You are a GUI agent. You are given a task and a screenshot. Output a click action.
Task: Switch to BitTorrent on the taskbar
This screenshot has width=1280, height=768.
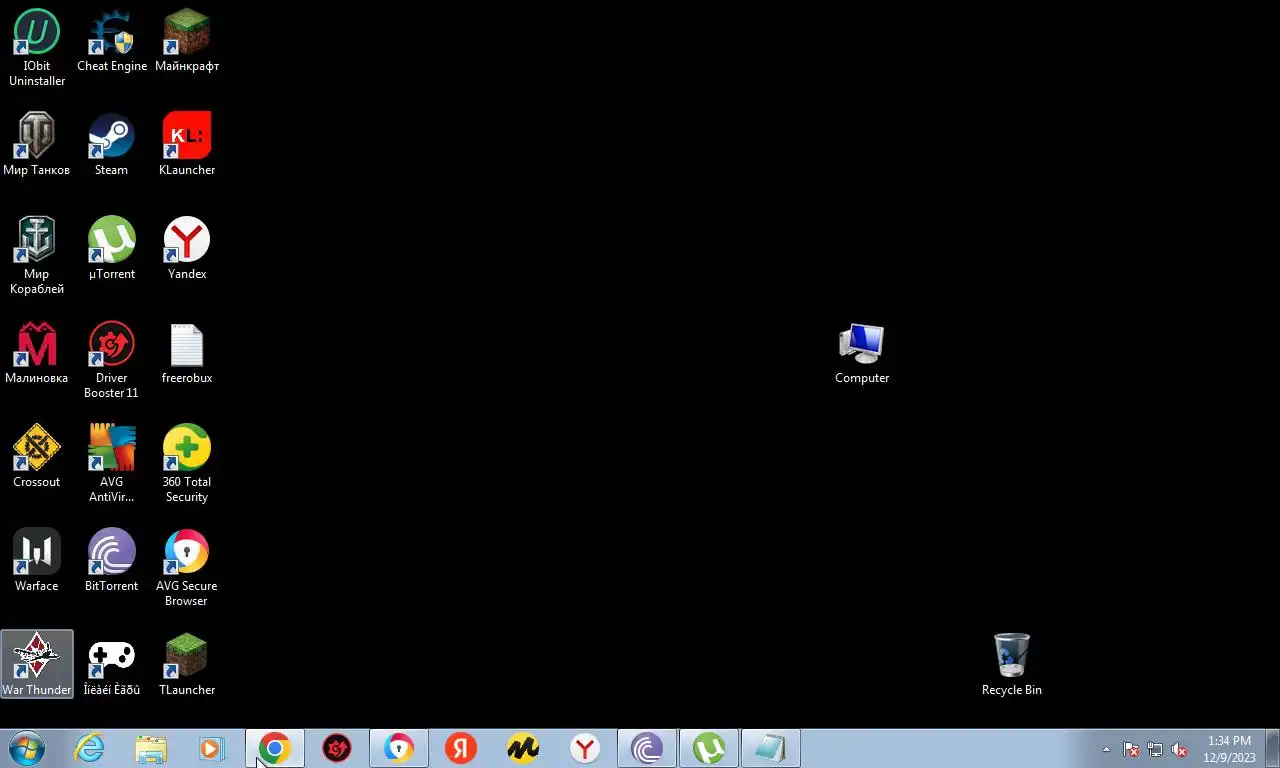coord(647,748)
